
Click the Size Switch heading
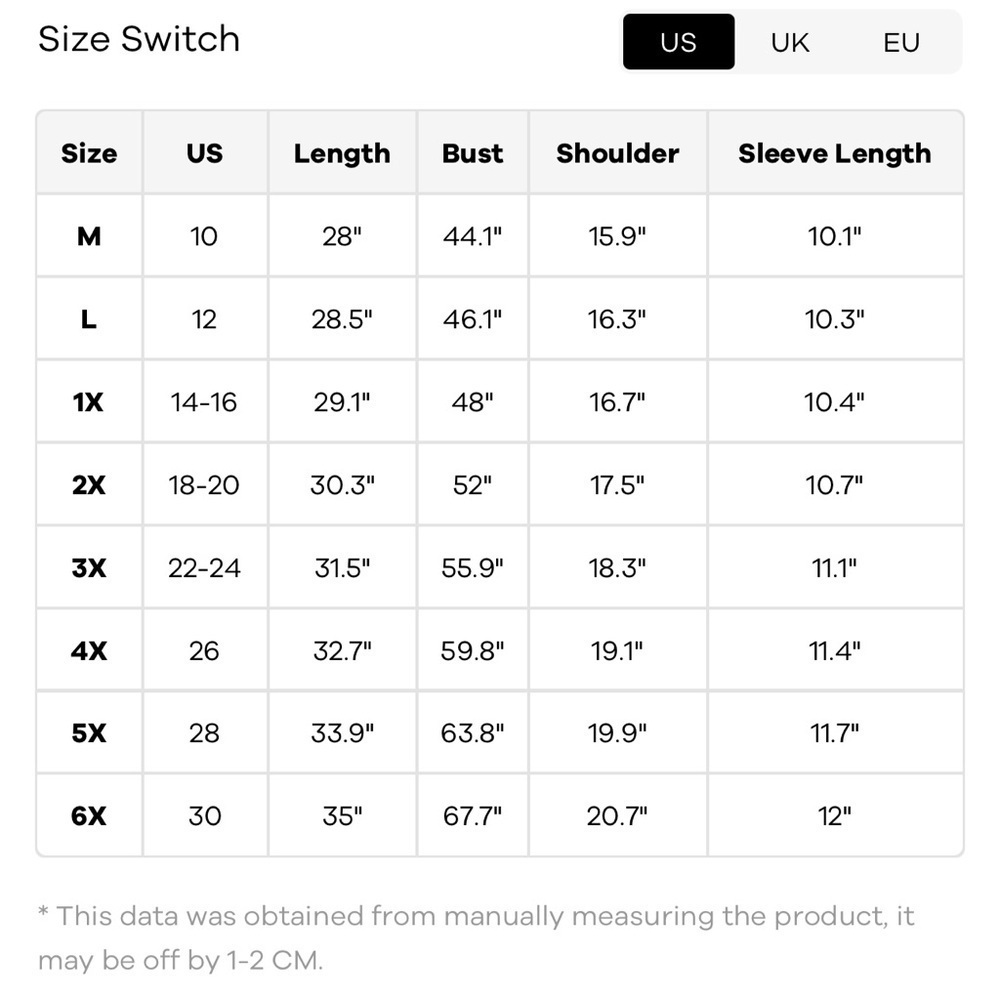(139, 39)
